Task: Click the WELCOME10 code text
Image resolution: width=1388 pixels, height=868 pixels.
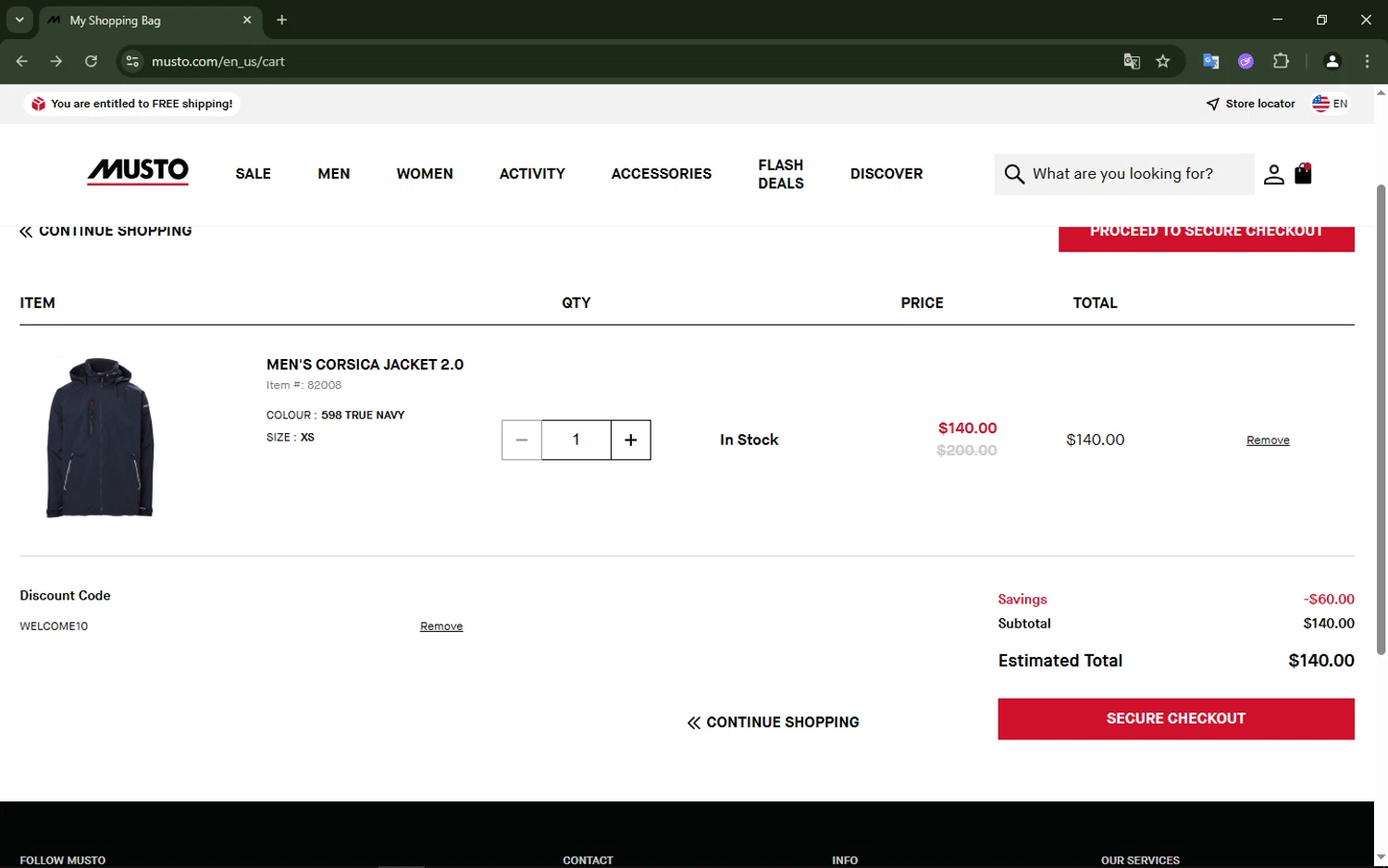Action: 54,626
